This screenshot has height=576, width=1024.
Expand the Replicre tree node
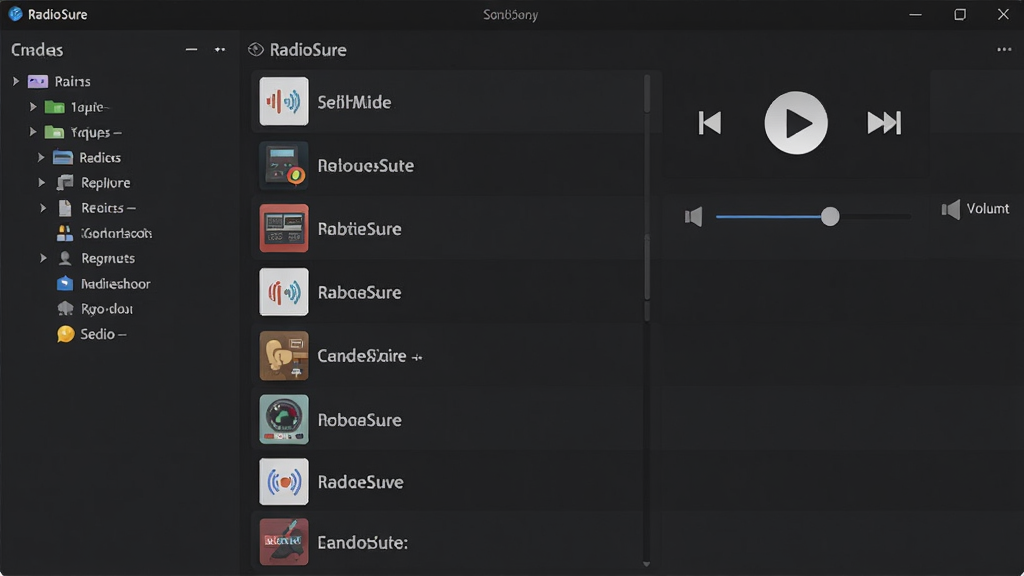[x=42, y=183]
